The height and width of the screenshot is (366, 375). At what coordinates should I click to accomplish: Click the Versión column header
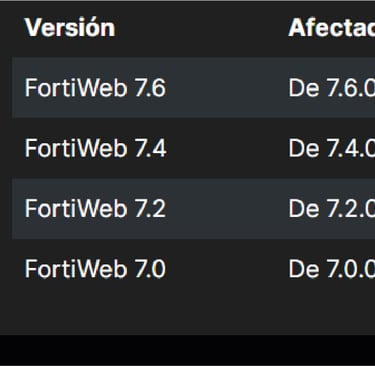tap(70, 28)
